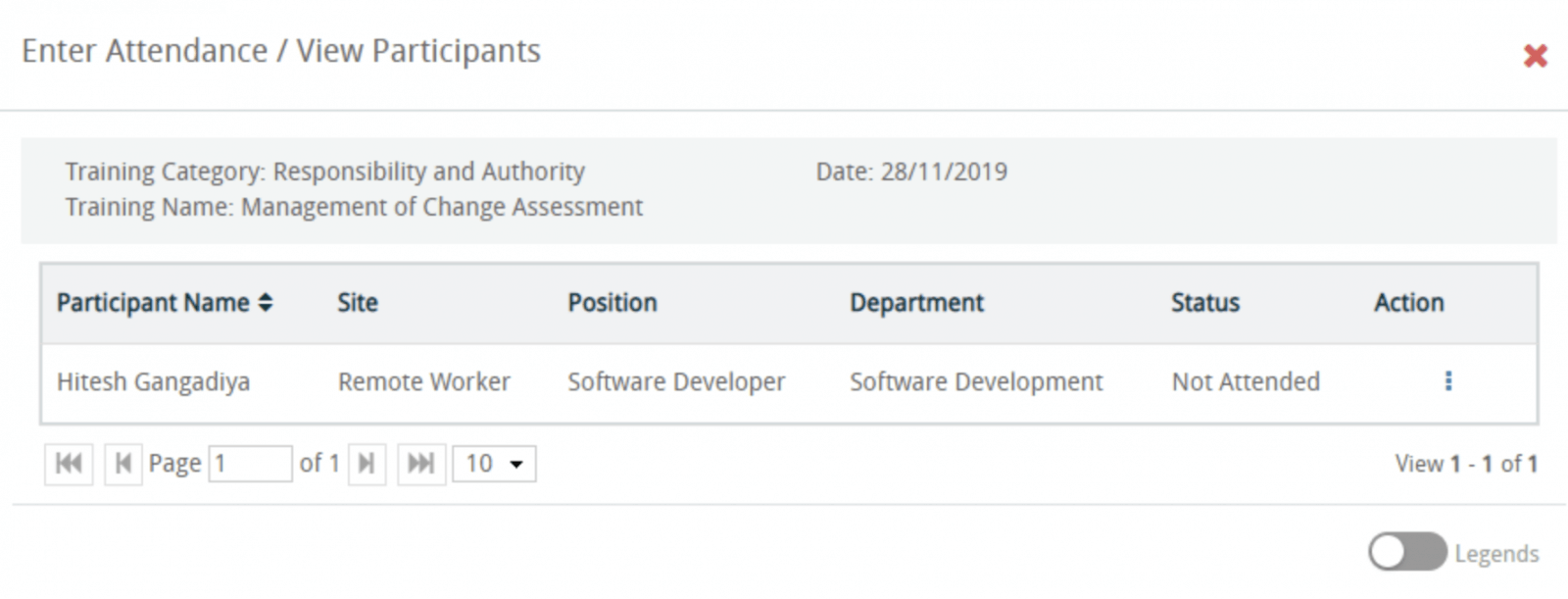This screenshot has width=1568, height=599.
Task: Click the Legends label text
Action: (x=1496, y=554)
